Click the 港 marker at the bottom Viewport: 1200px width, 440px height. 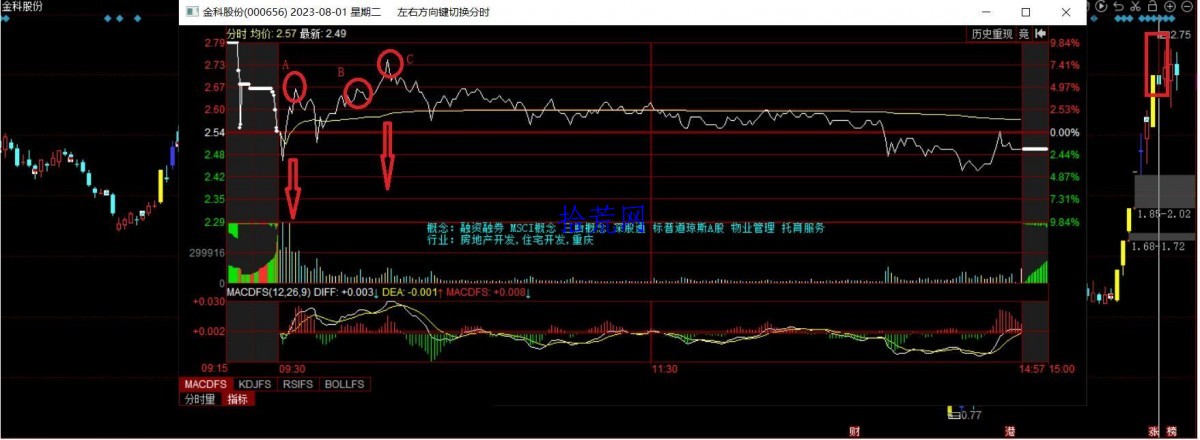click(x=1010, y=432)
